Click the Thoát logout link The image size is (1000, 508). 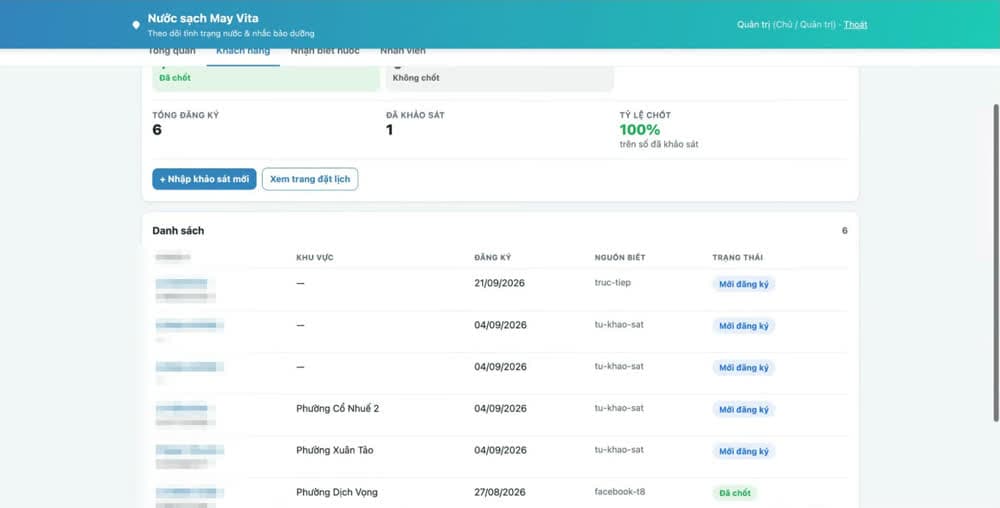(x=855, y=25)
